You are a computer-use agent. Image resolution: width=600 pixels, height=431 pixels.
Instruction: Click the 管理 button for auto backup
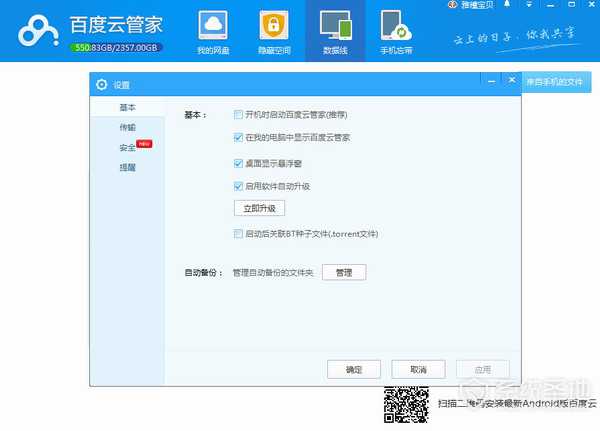point(344,272)
